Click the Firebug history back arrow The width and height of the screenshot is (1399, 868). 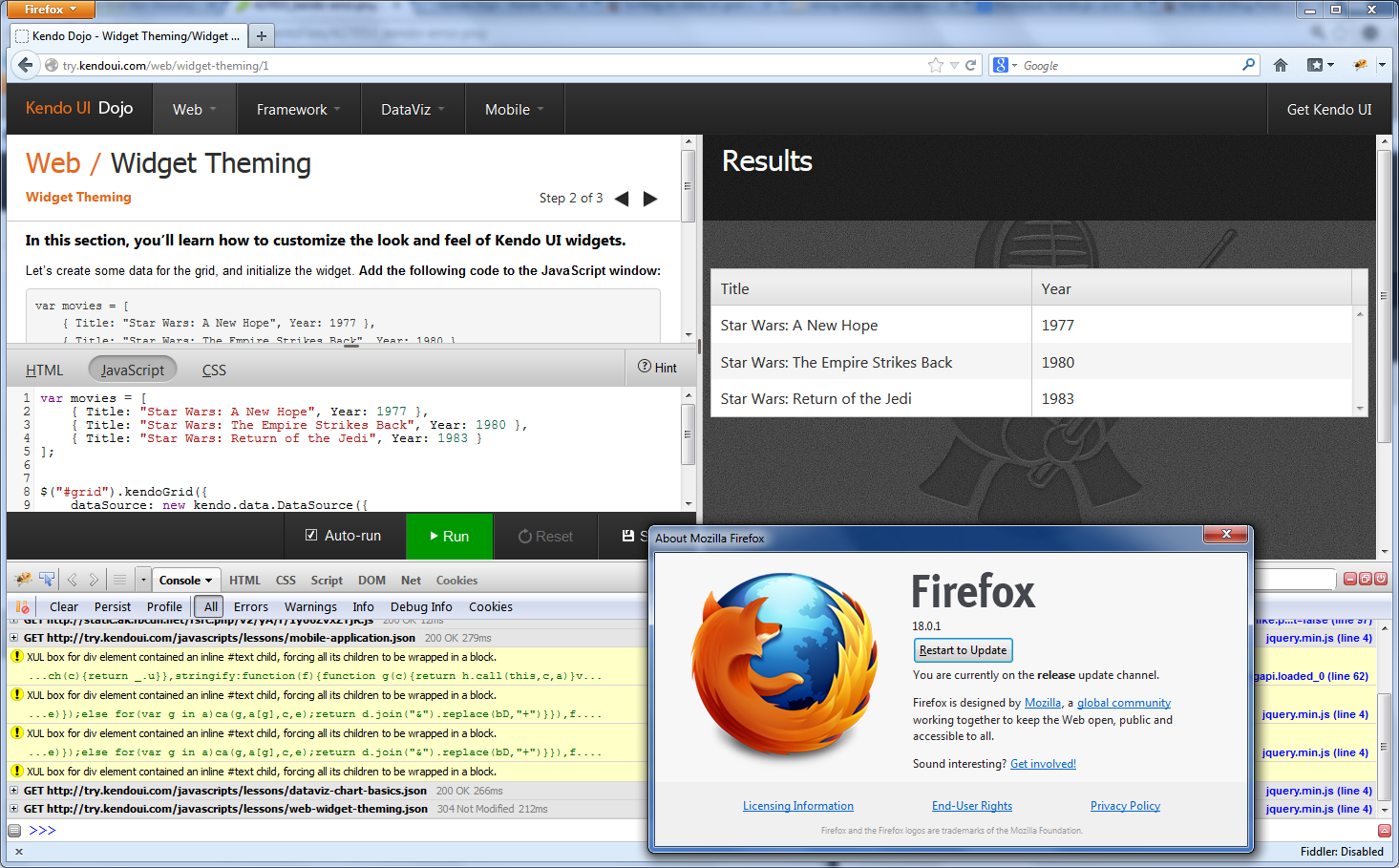pyautogui.click(x=72, y=580)
